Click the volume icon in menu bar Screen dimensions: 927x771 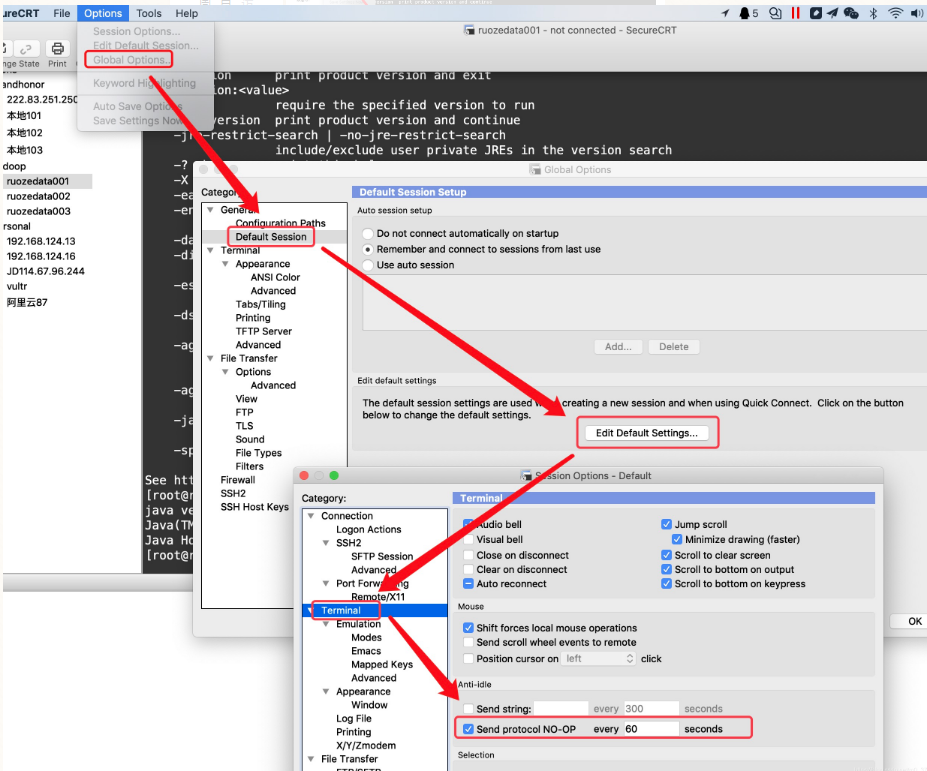tap(916, 13)
